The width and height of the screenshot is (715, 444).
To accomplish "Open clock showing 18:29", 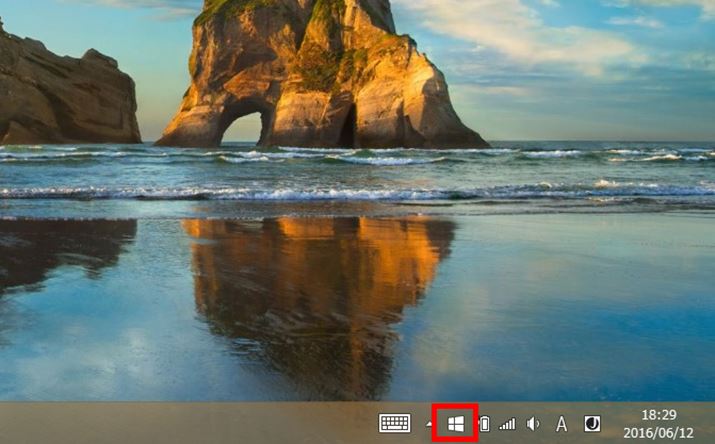I will click(658, 415).
